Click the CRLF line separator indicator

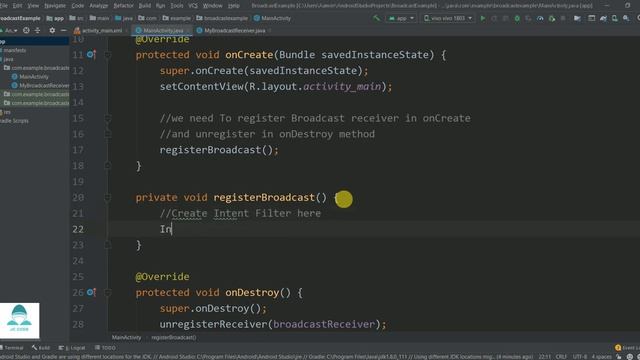561,357
